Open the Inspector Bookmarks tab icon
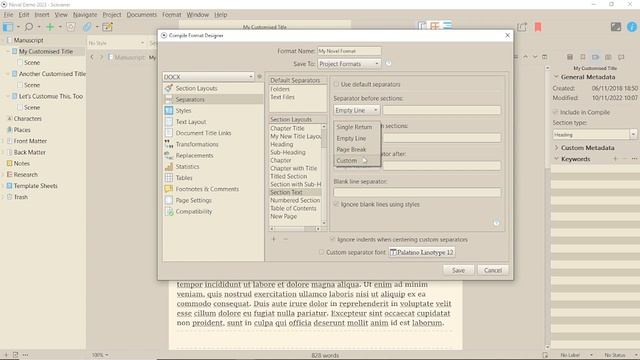 point(582,57)
